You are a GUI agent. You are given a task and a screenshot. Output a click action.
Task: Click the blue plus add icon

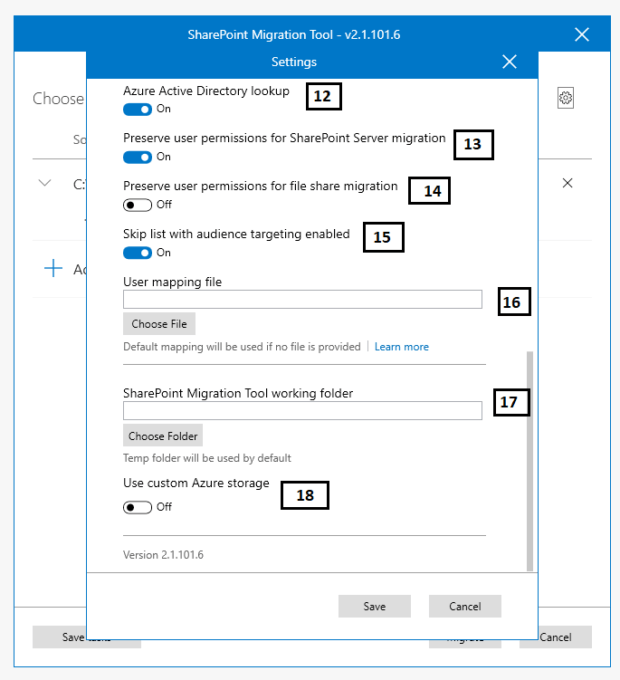tap(53, 268)
